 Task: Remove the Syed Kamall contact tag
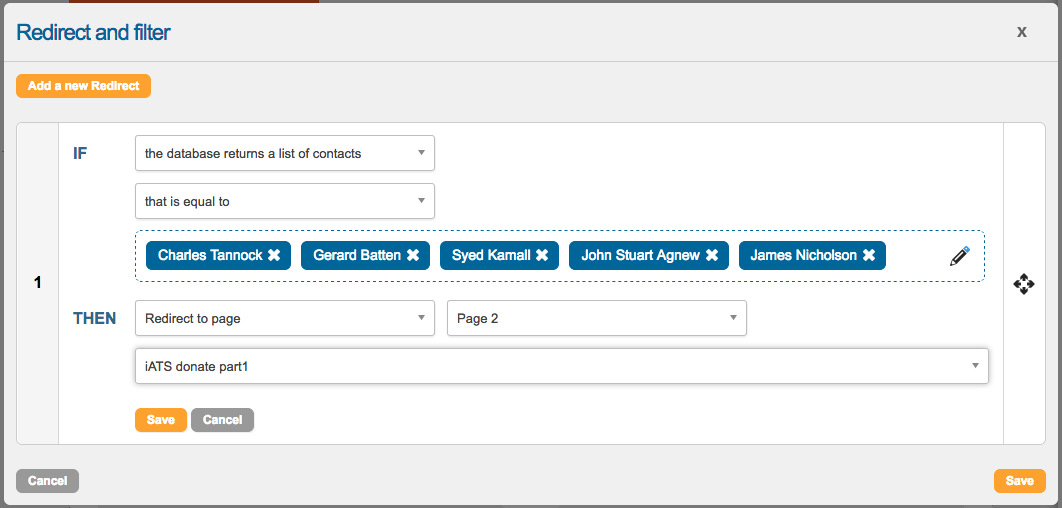[x=542, y=255]
